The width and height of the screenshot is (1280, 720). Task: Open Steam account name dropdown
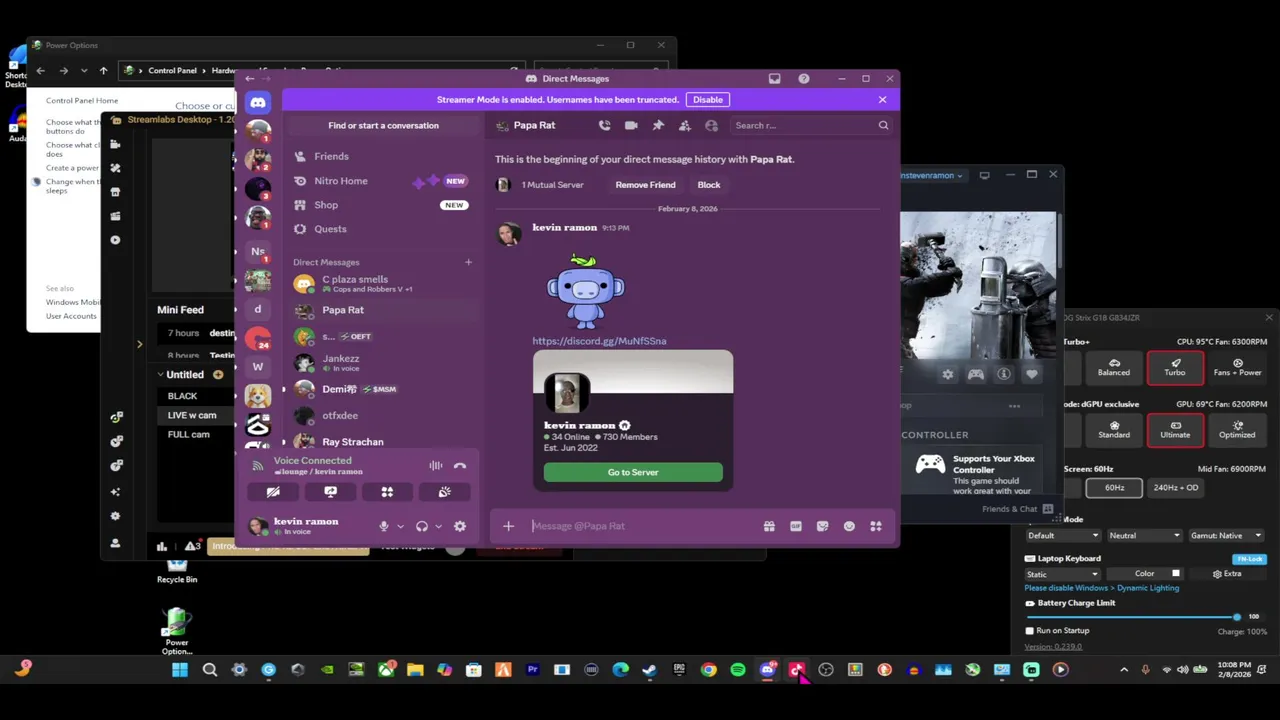pos(932,175)
